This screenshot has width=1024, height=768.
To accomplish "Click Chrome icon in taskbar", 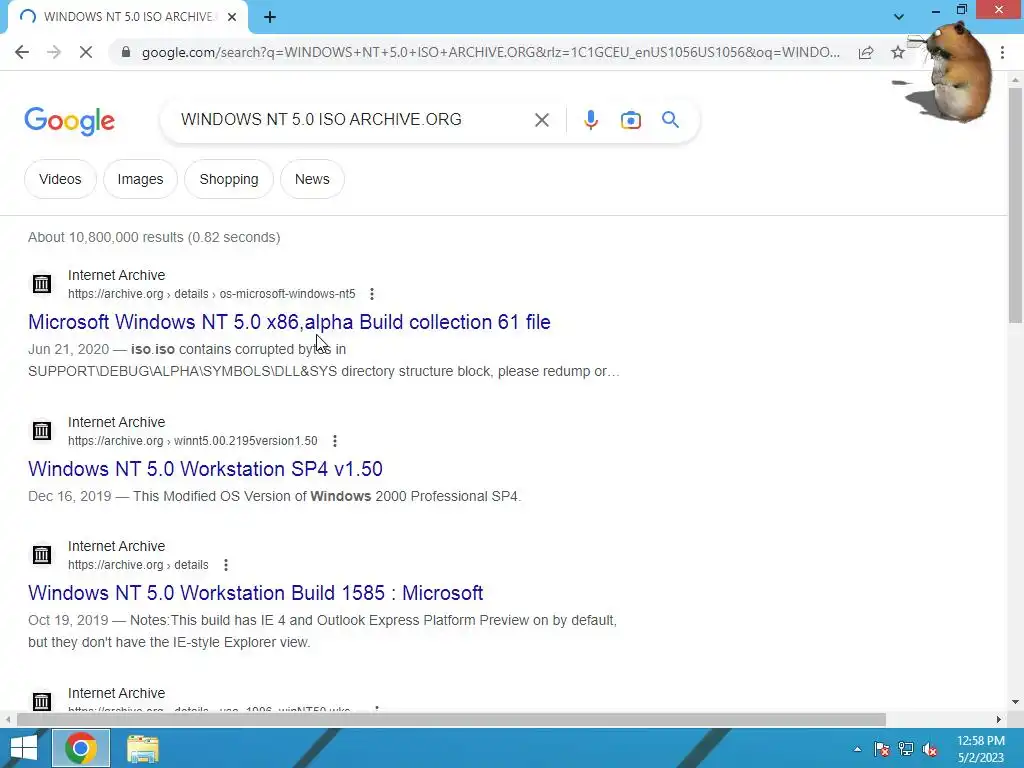I will point(81,748).
